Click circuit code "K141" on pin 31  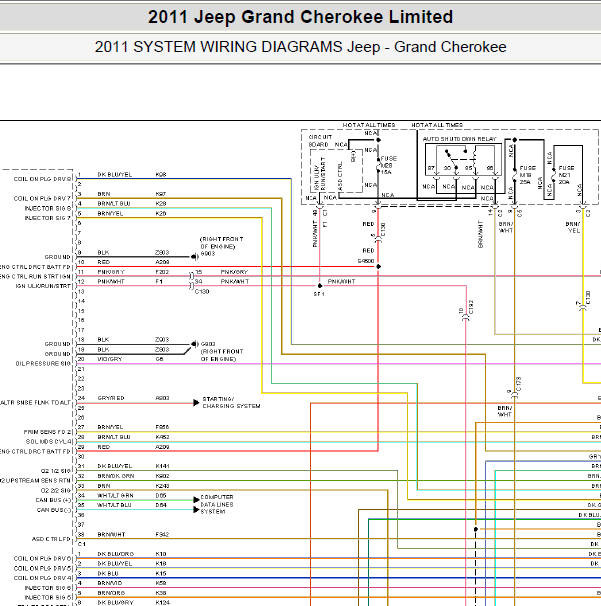coord(162,466)
